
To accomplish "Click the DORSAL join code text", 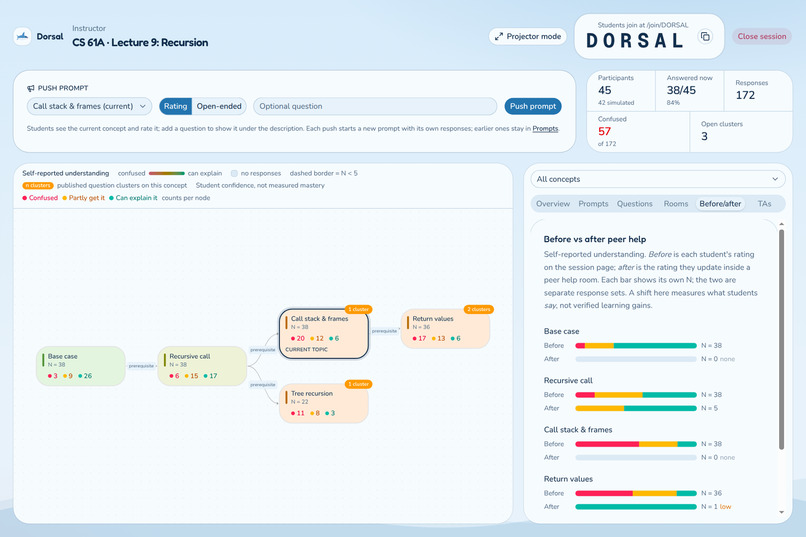I will click(x=635, y=41).
